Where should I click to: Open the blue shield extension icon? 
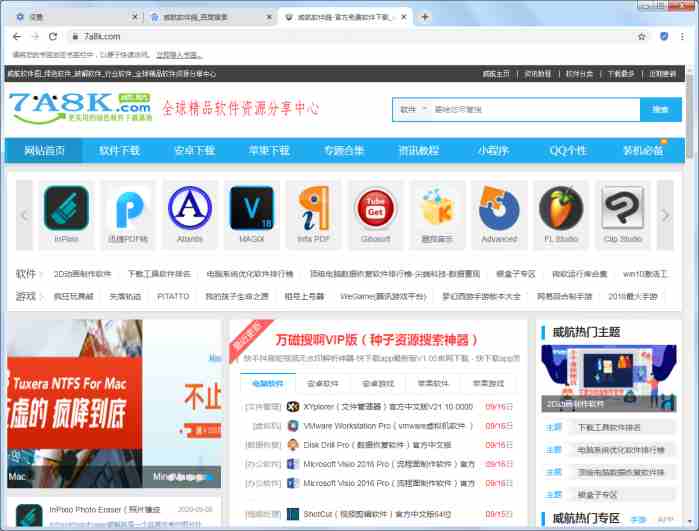(664, 37)
